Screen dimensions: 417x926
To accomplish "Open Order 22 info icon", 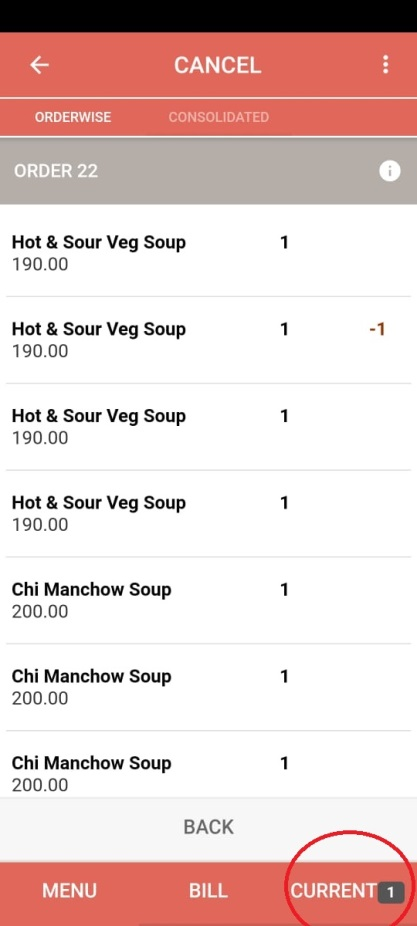I will tap(390, 171).
